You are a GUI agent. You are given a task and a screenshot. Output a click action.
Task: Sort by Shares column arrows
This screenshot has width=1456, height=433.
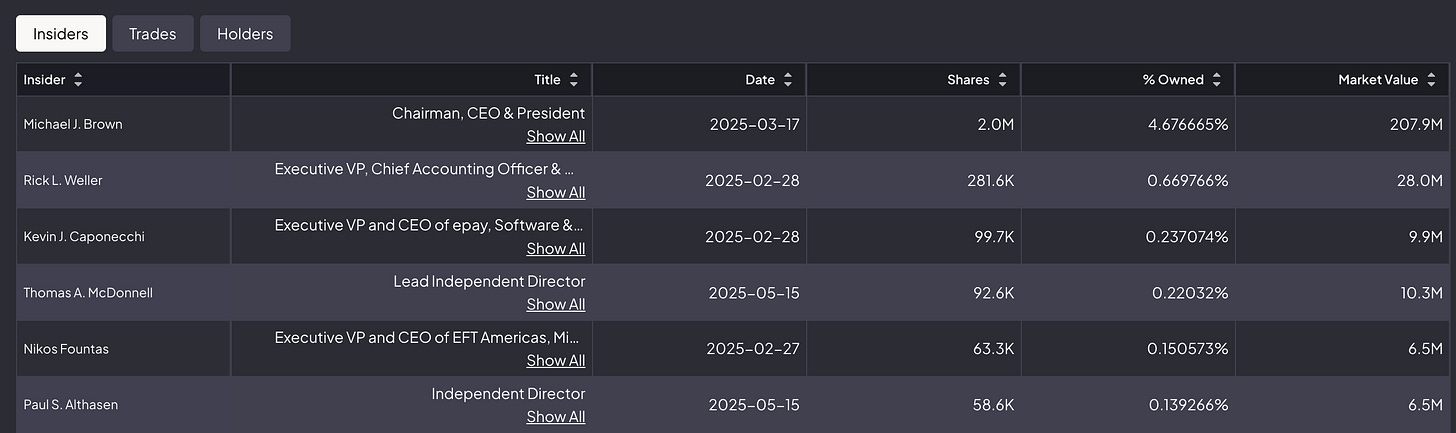[1002, 80]
